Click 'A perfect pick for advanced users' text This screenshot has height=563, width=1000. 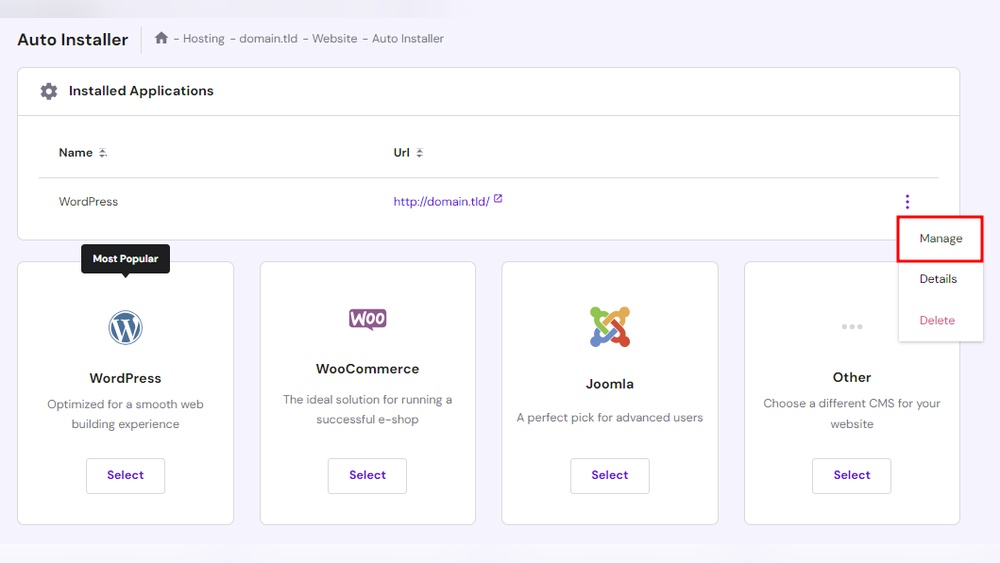click(x=610, y=418)
